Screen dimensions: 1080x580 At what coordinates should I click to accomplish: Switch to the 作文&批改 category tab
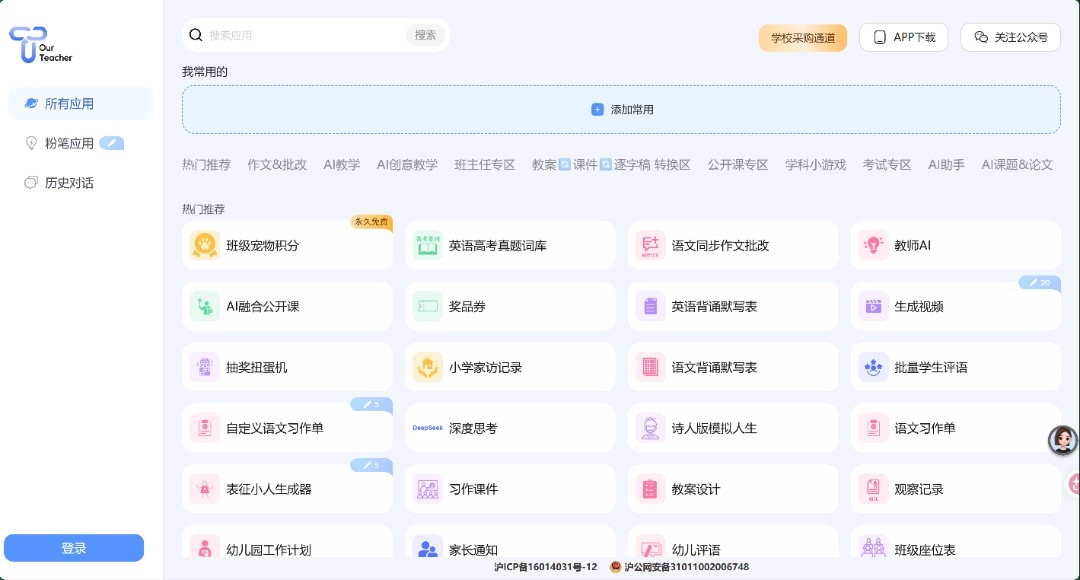pyautogui.click(x=277, y=165)
